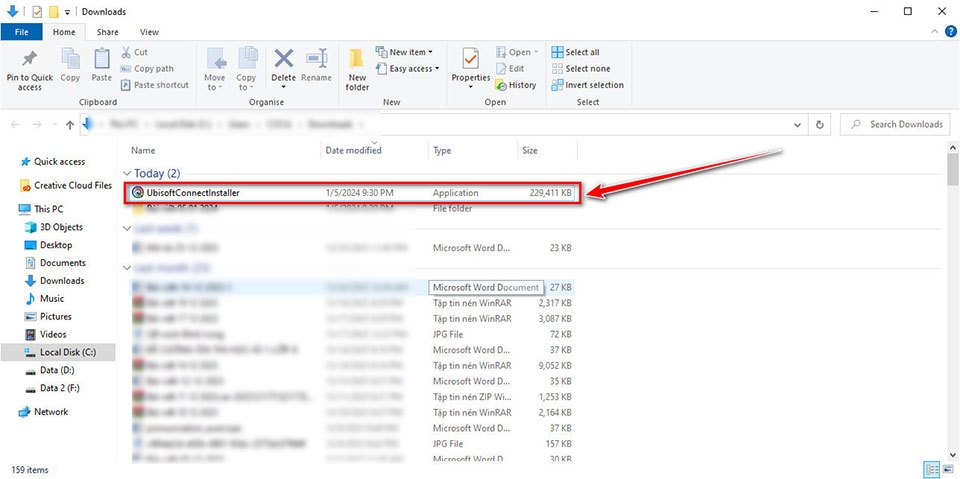Click the Search Downloads box
The image size is (960, 479).
click(896, 124)
